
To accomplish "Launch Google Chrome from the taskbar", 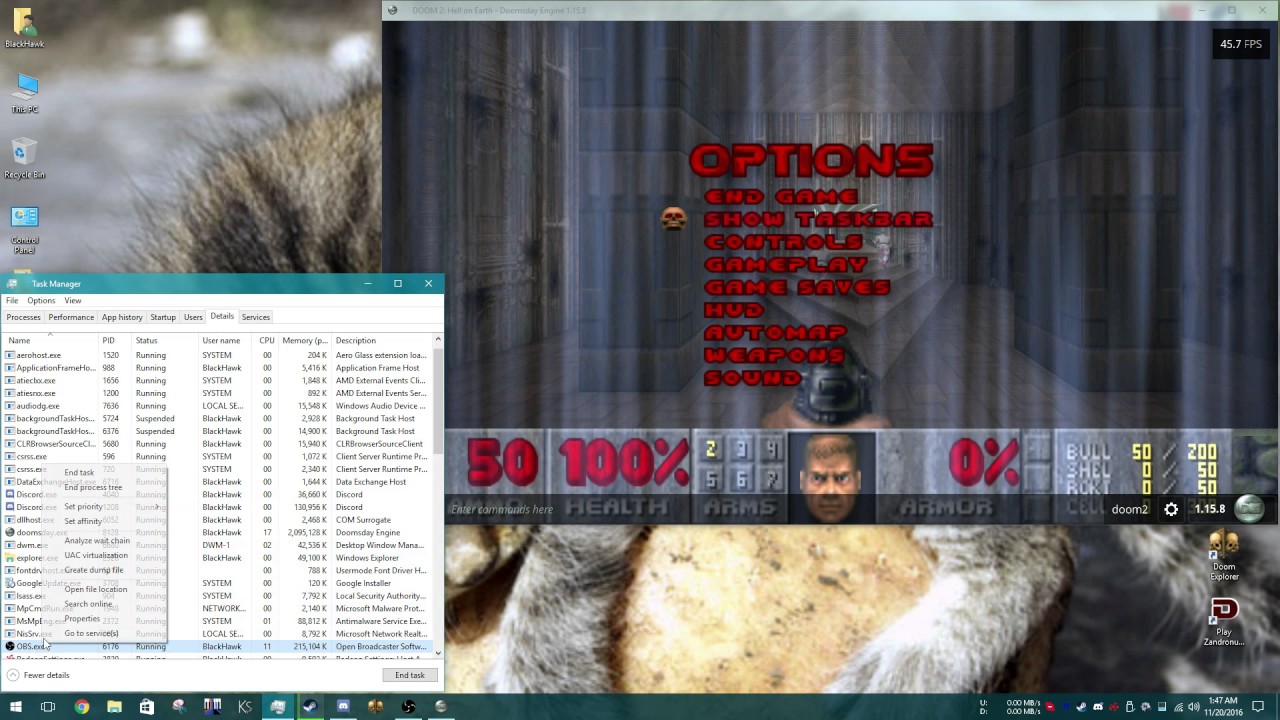I will (81, 707).
